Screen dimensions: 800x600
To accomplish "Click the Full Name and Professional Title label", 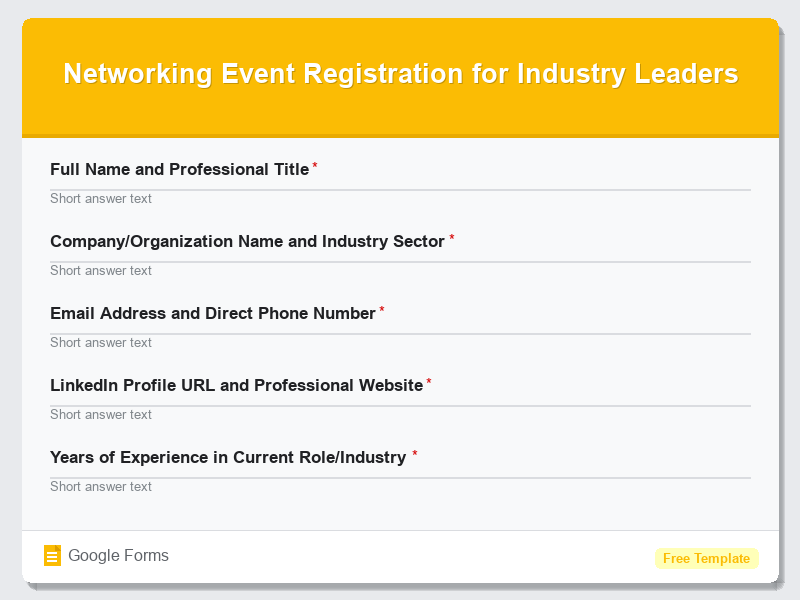I will (179, 169).
